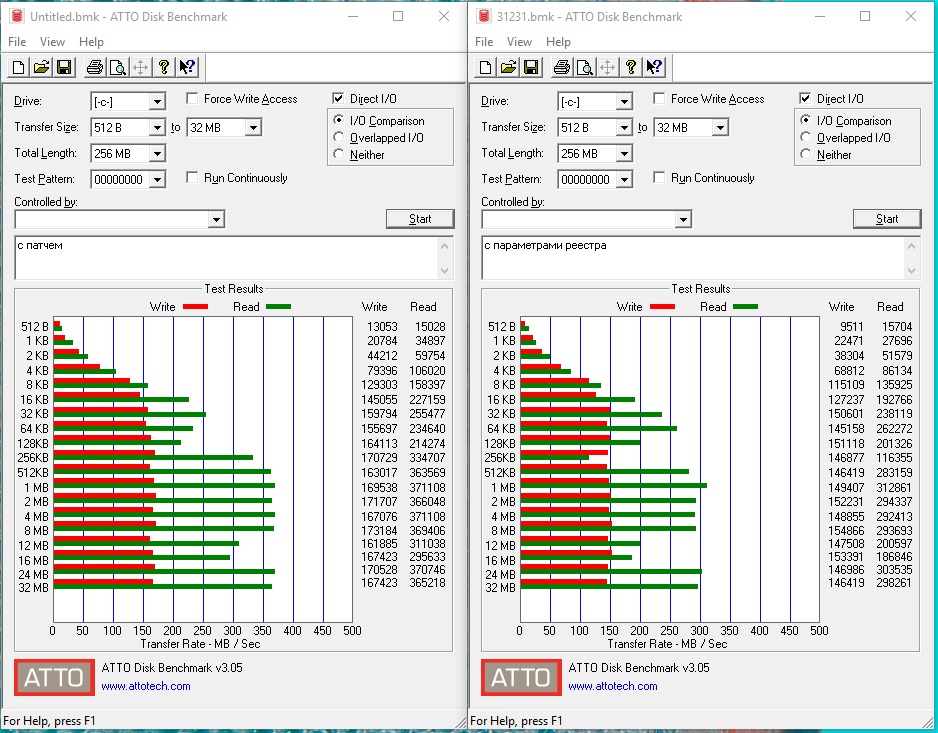The width and height of the screenshot is (938, 733).
Task: Click the Open folder icon in left window
Action: (x=41, y=67)
